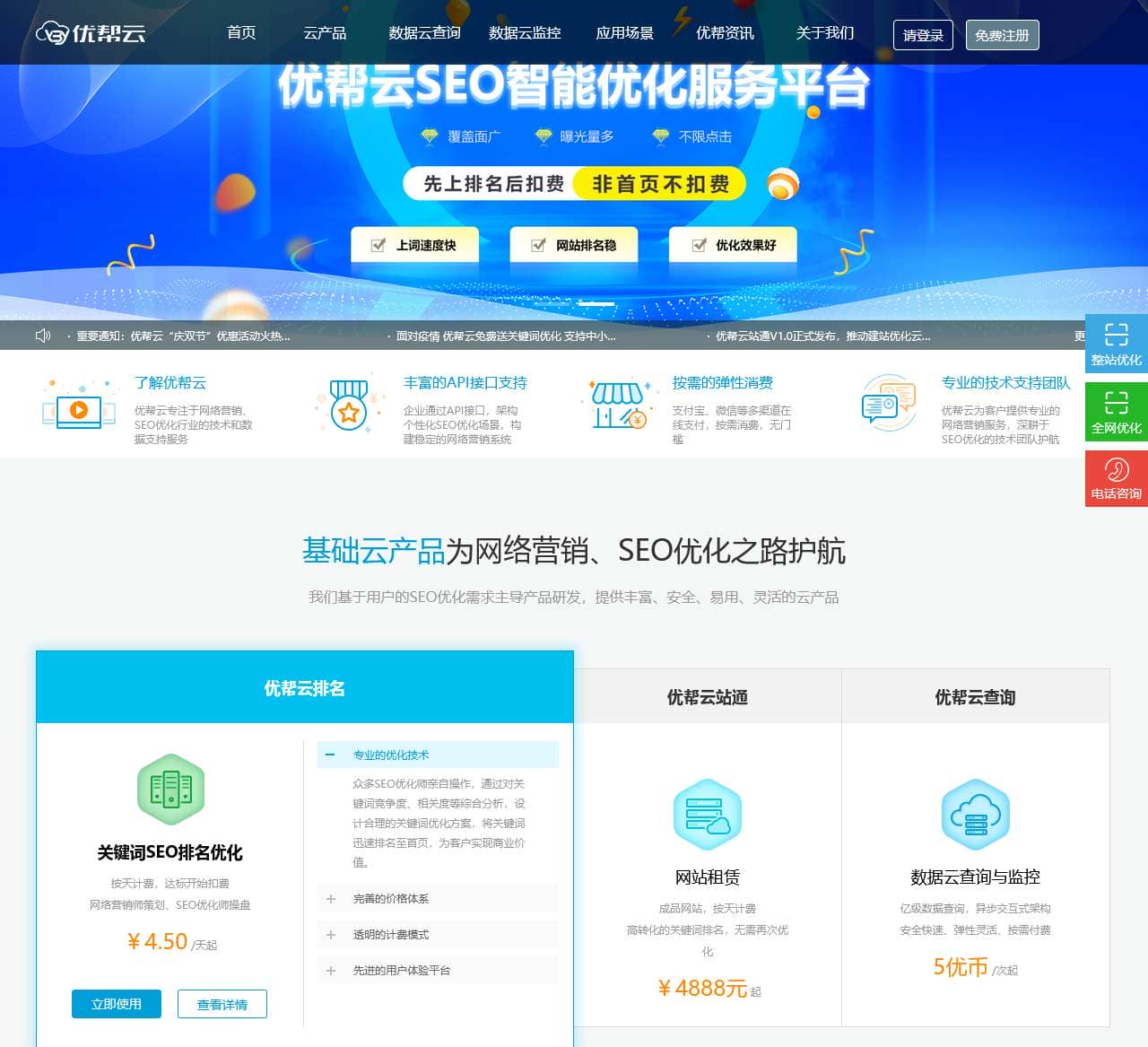Click the chat icon for 技术支持团队

coord(888,404)
